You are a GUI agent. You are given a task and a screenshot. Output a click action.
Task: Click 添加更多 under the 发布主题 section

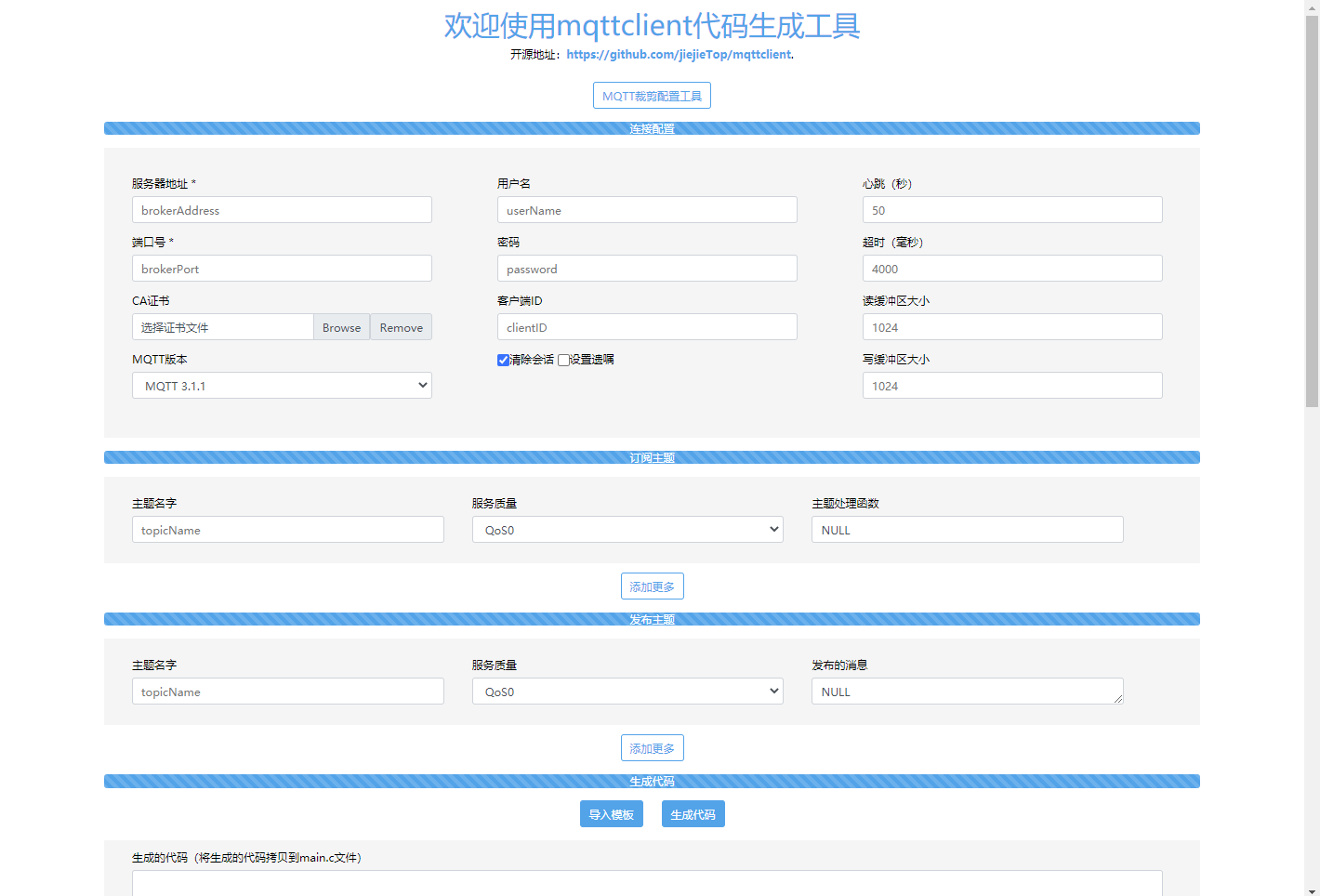[652, 747]
